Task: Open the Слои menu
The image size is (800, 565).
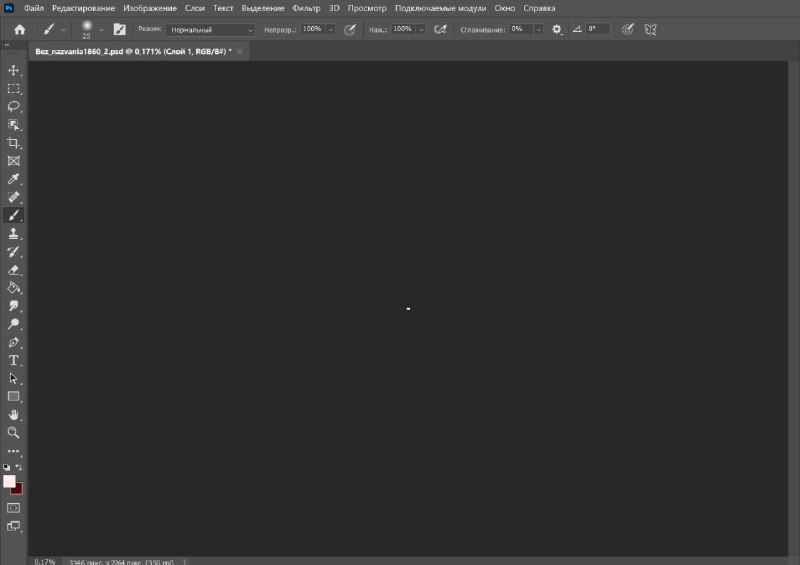Action: (x=194, y=8)
